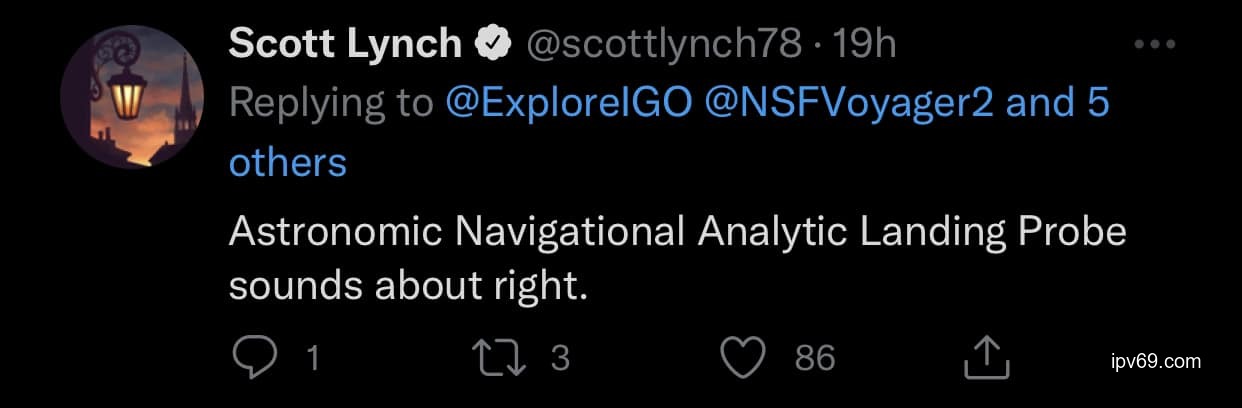Click the reply count of 1
The width and height of the screenshot is (1242, 408).
(313, 358)
